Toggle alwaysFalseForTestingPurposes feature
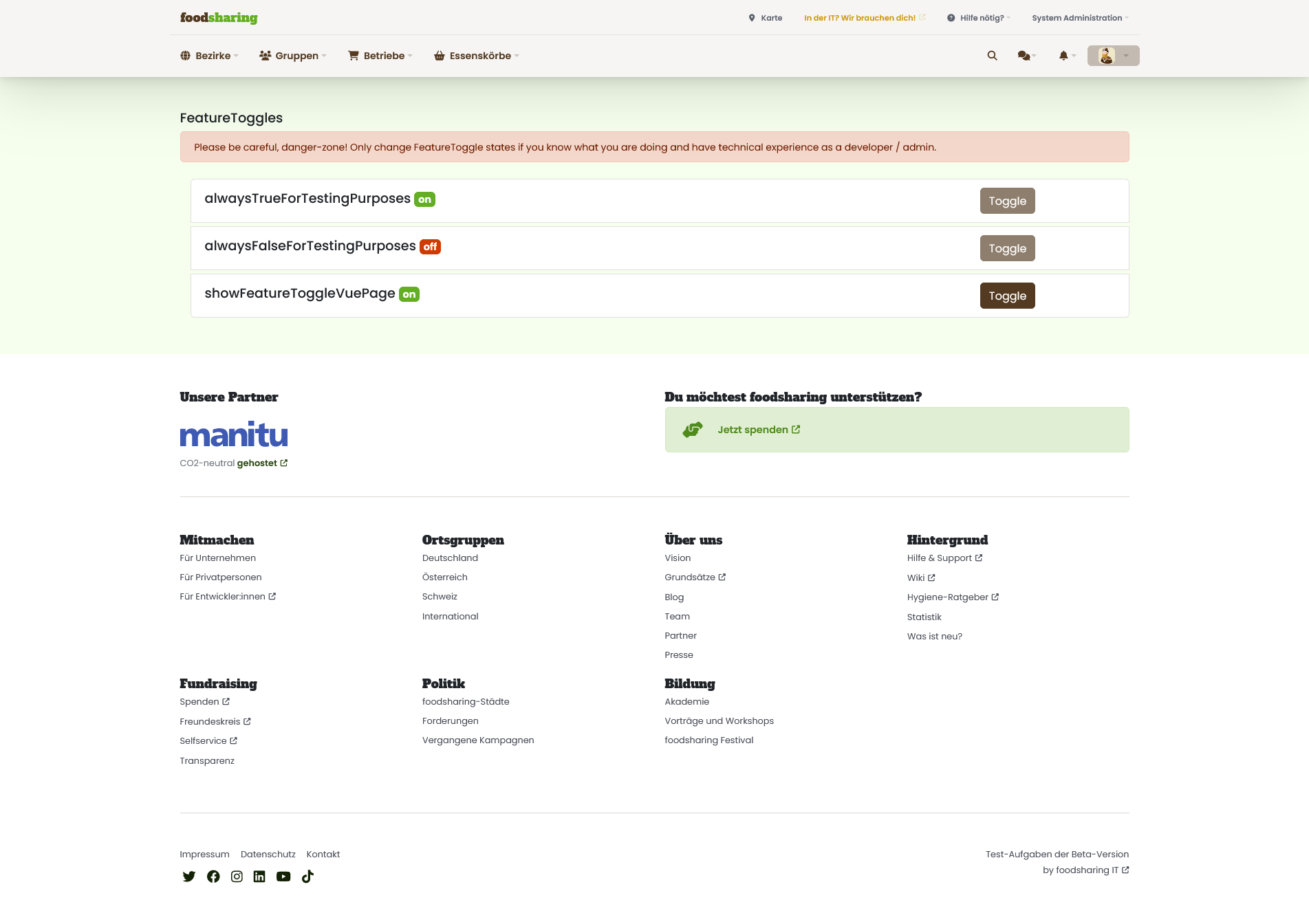The image size is (1309, 924). pyautogui.click(x=1007, y=248)
